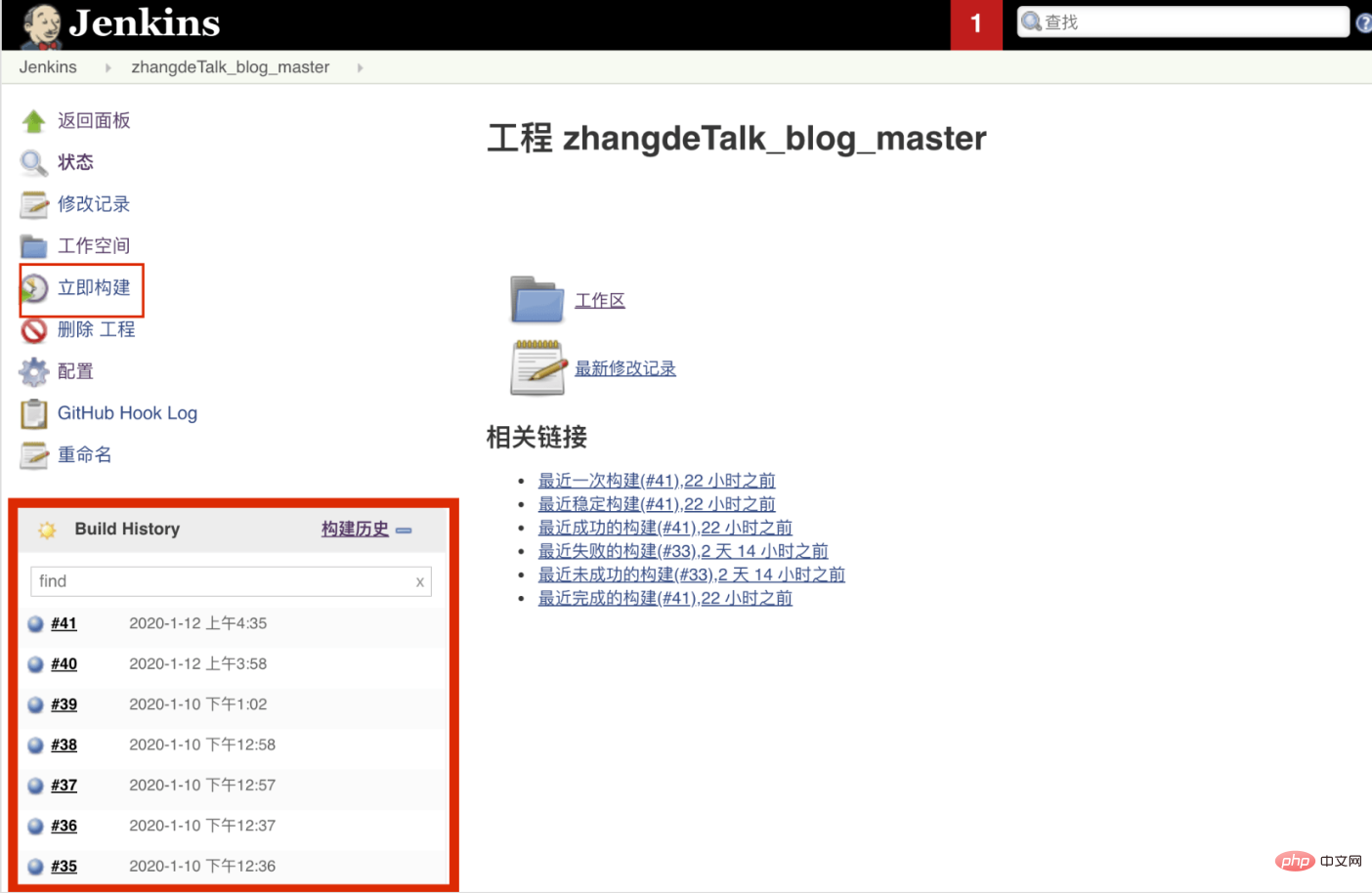Focus the 查找 search field
The height and width of the screenshot is (893, 1372).
click(1182, 21)
